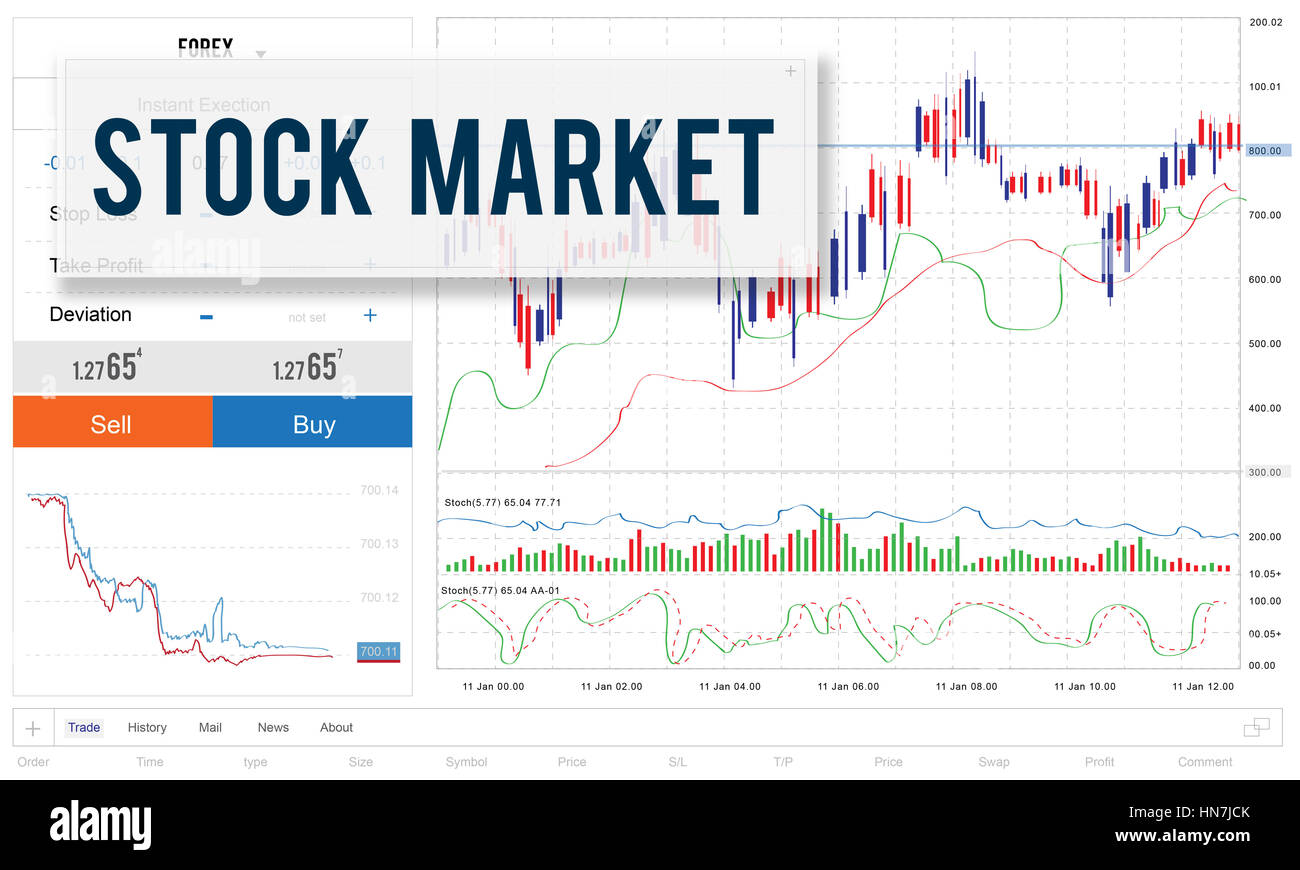The width and height of the screenshot is (1300, 870).
Task: Click the 11 Jan 00.00 time axis label
Action: point(493,686)
